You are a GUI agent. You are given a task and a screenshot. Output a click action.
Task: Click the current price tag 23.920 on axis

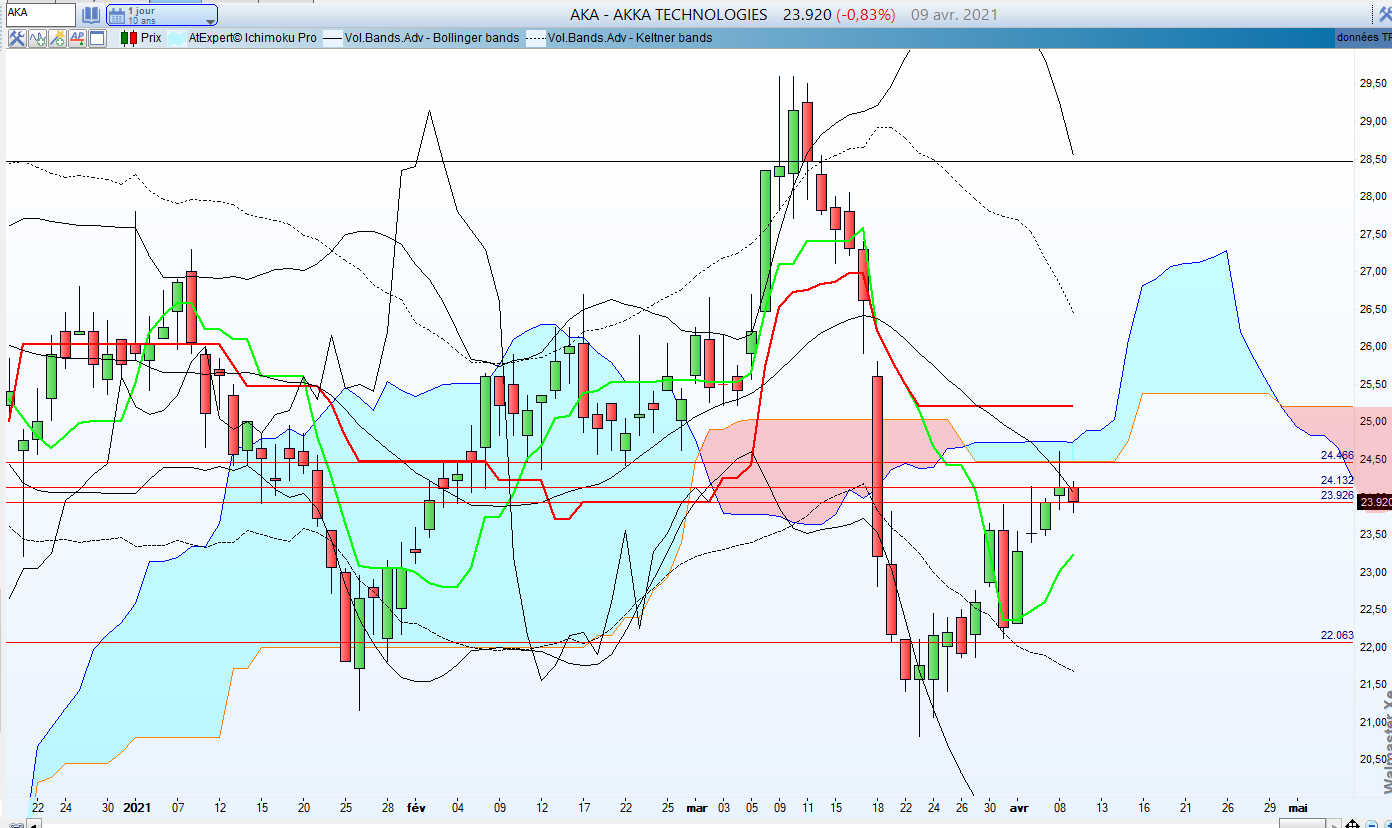click(x=1374, y=502)
